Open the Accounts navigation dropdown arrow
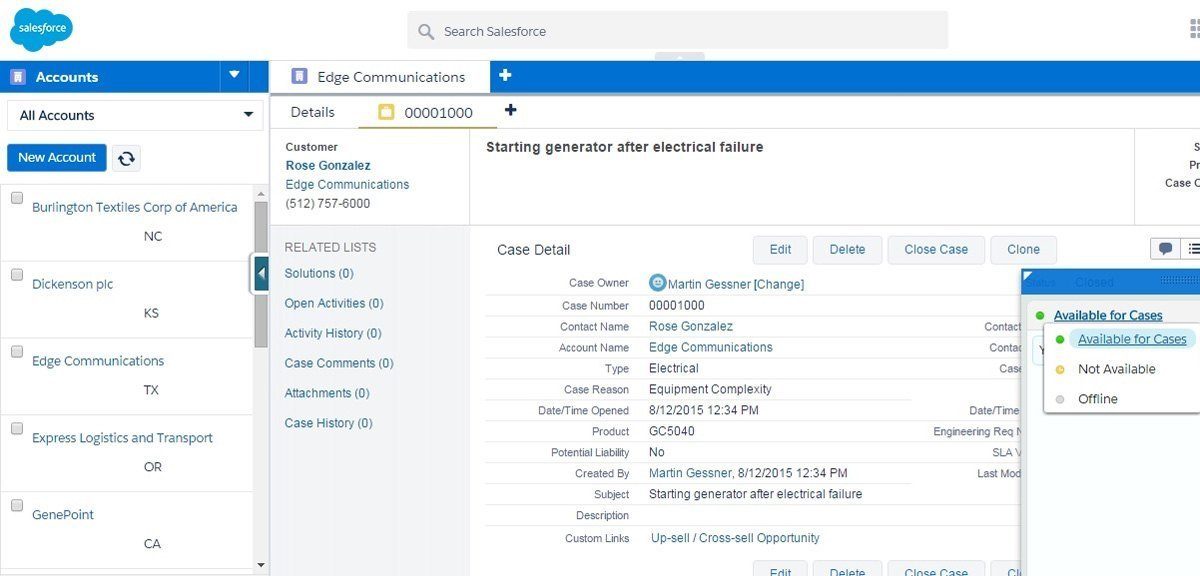Viewport: 1200px width, 576px height. [x=234, y=76]
